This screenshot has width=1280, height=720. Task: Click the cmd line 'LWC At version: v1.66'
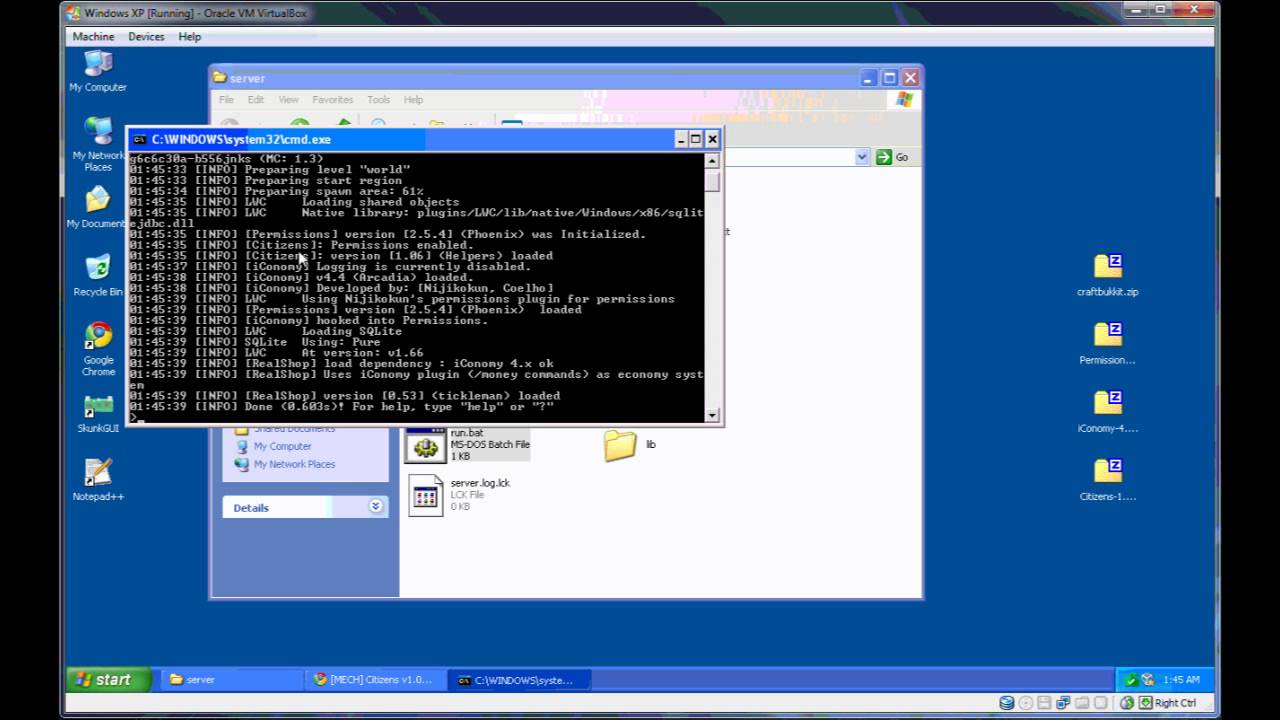pyautogui.click(x=276, y=353)
